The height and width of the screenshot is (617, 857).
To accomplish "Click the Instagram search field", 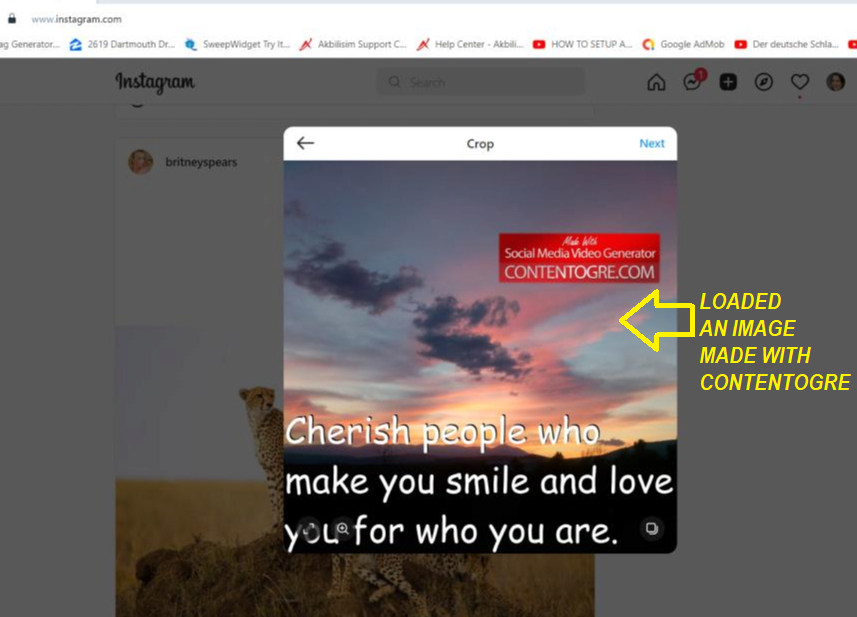I will point(481,82).
